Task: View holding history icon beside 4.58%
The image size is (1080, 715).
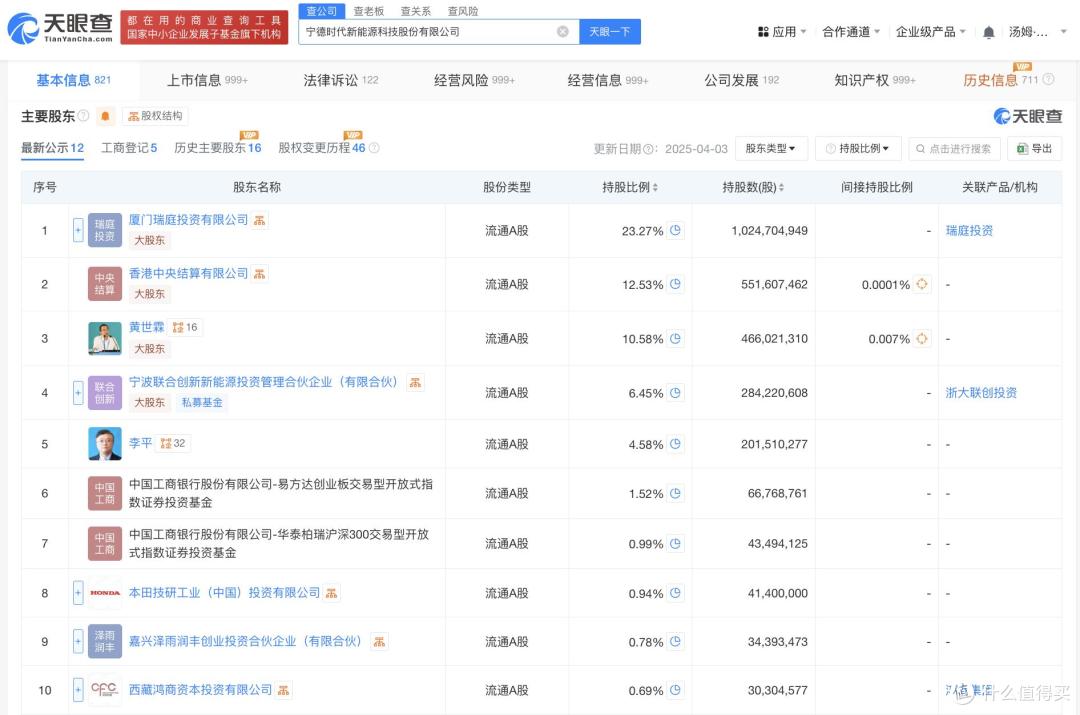Action: 676,444
